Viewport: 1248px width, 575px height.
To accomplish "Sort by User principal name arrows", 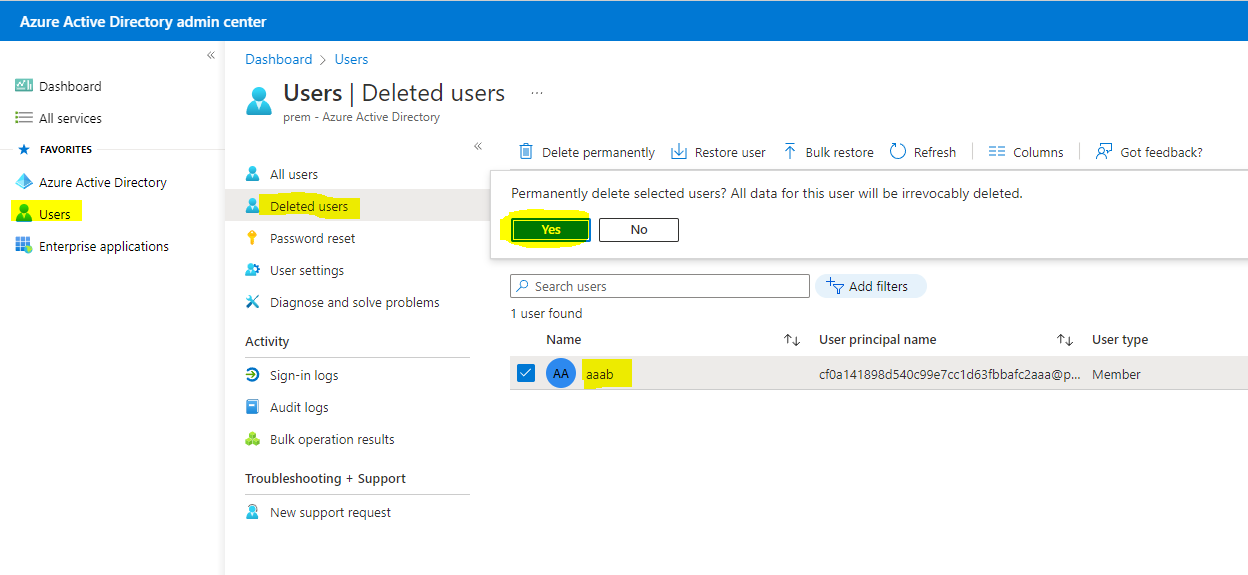I will 1065,340.
